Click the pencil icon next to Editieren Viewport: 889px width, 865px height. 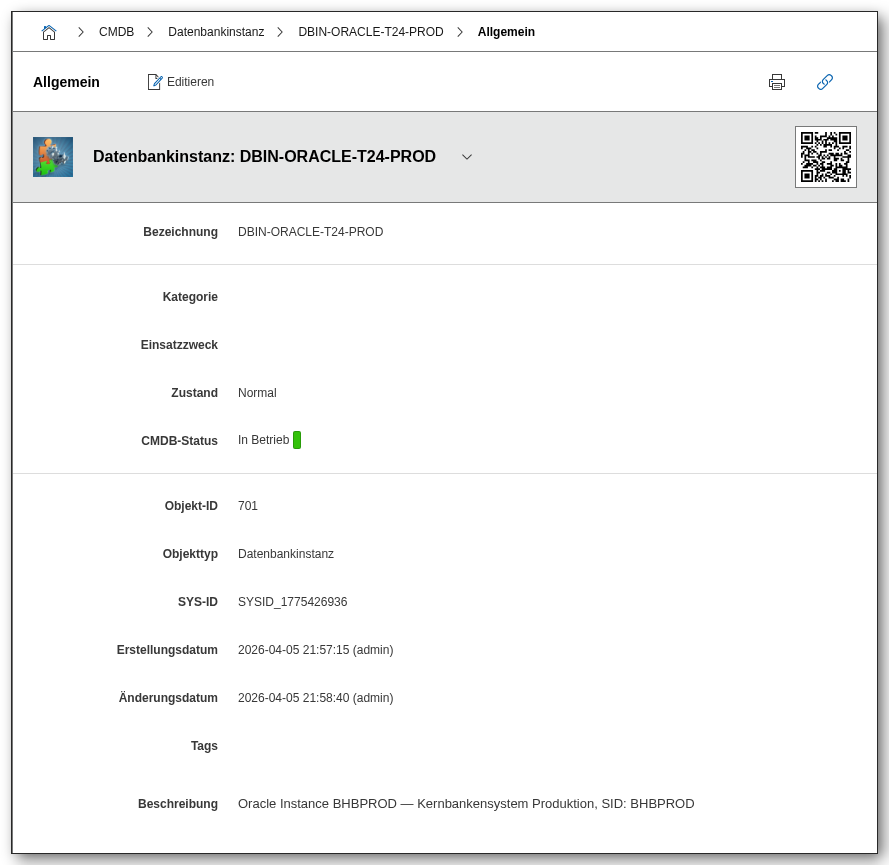156,82
